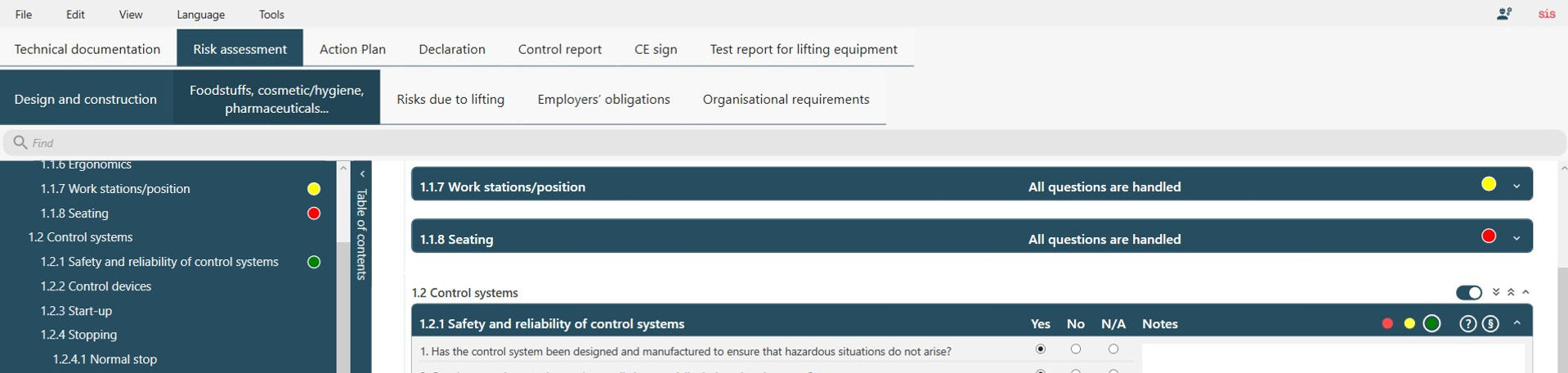Screen dimensions: 1568x373
Task: Select 1.1.6 Ergonomics in the tree
Action: (86, 164)
